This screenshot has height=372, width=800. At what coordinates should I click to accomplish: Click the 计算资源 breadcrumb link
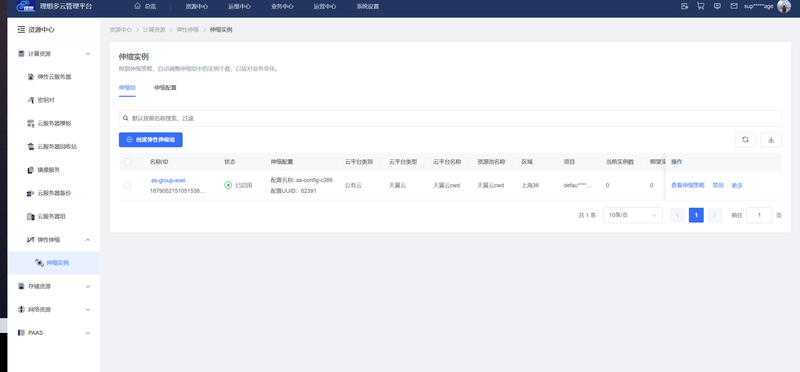pyautogui.click(x=154, y=30)
